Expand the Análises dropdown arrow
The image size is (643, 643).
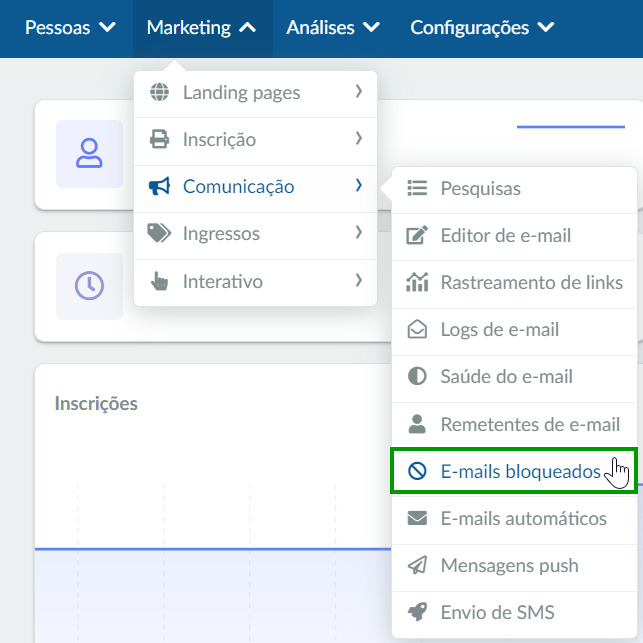click(x=372, y=27)
